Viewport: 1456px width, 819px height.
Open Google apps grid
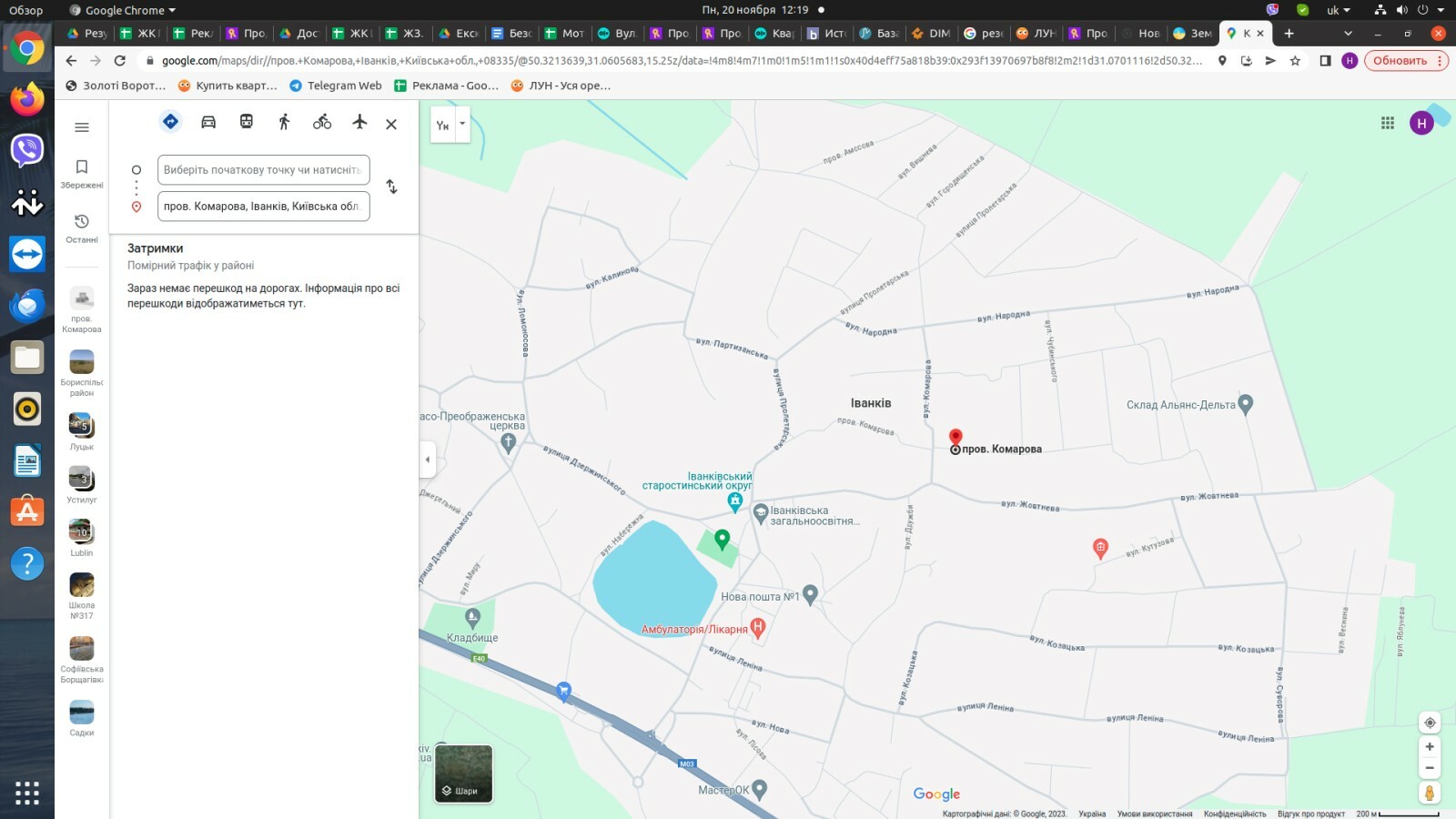(1388, 123)
